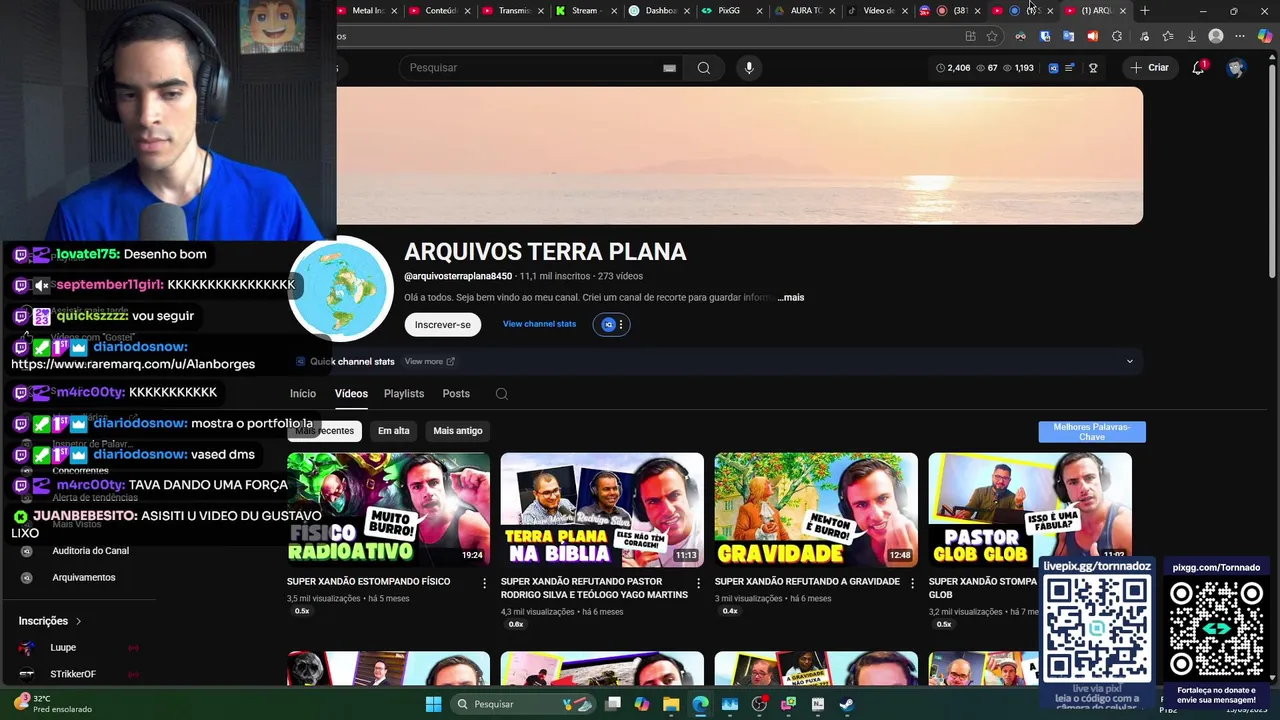Search within channel using magnifier icon
Viewport: 1280px width, 720px height.
[502, 394]
